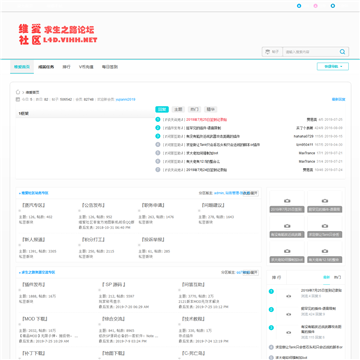Viewport: 360px width, 360px height.
Task: Open the 『新人报道』 forum
Action: tap(33, 239)
